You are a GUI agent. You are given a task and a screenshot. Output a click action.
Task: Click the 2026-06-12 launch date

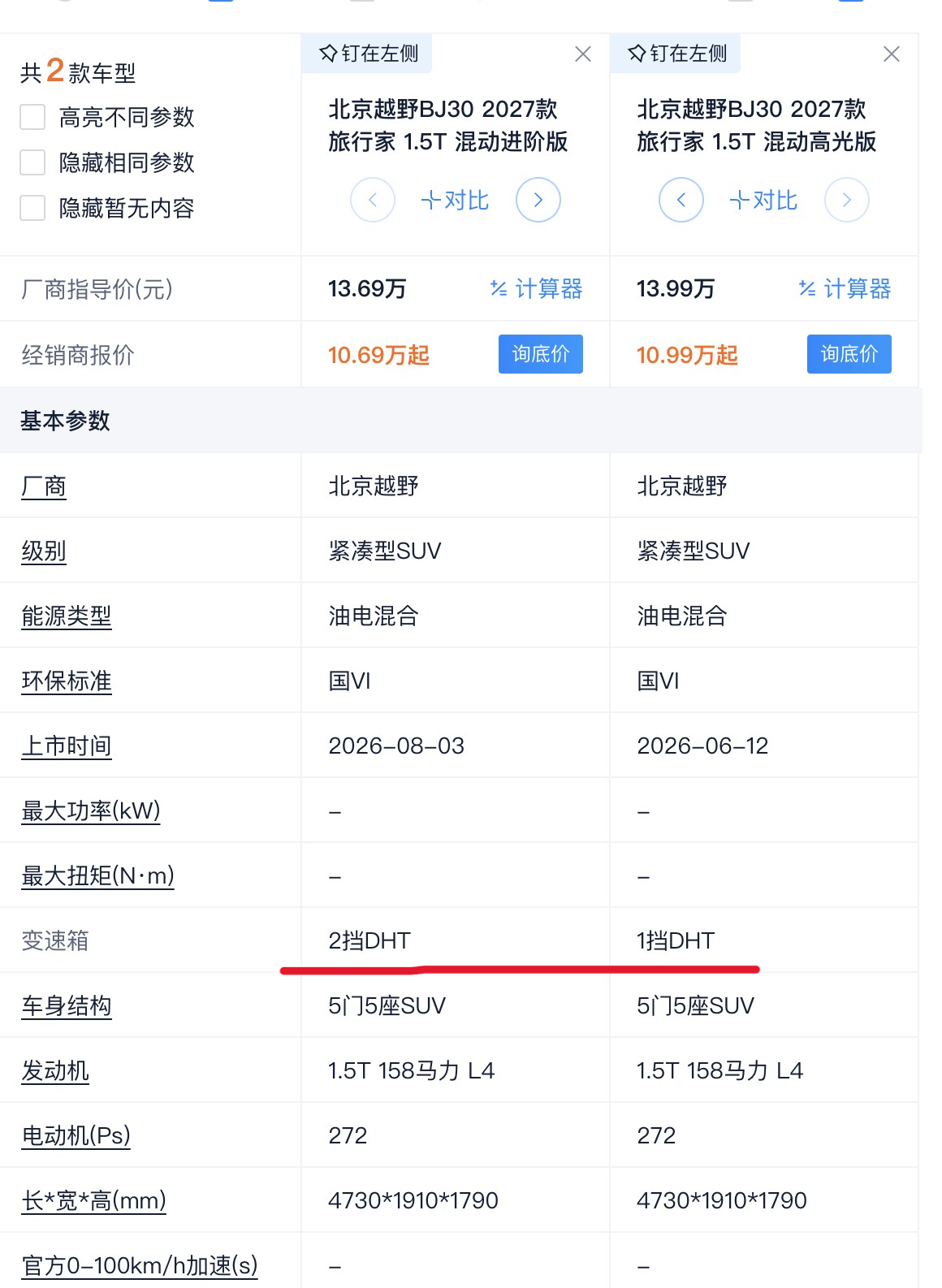coord(702,746)
